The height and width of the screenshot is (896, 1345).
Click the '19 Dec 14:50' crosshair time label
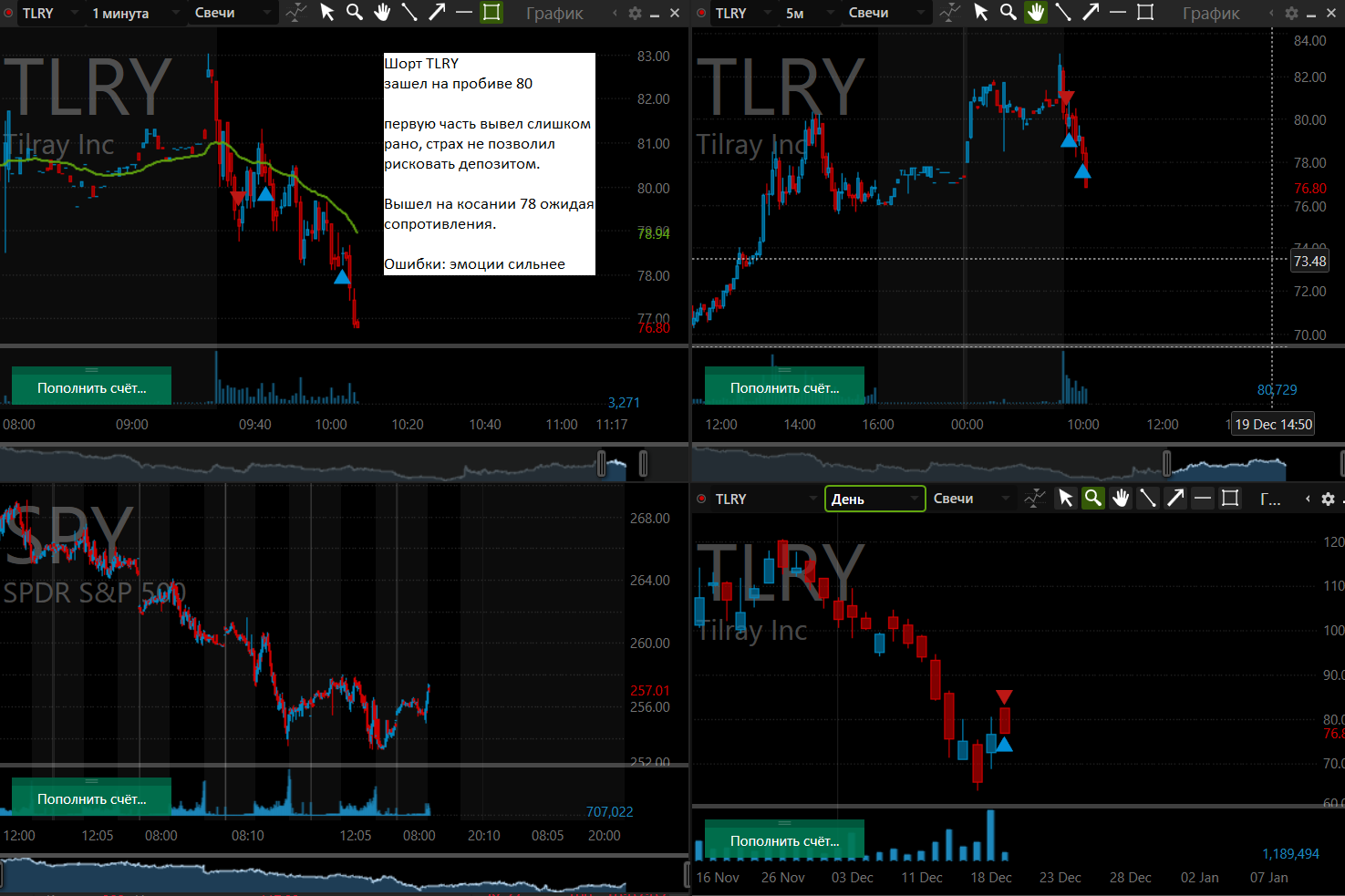tap(1273, 424)
